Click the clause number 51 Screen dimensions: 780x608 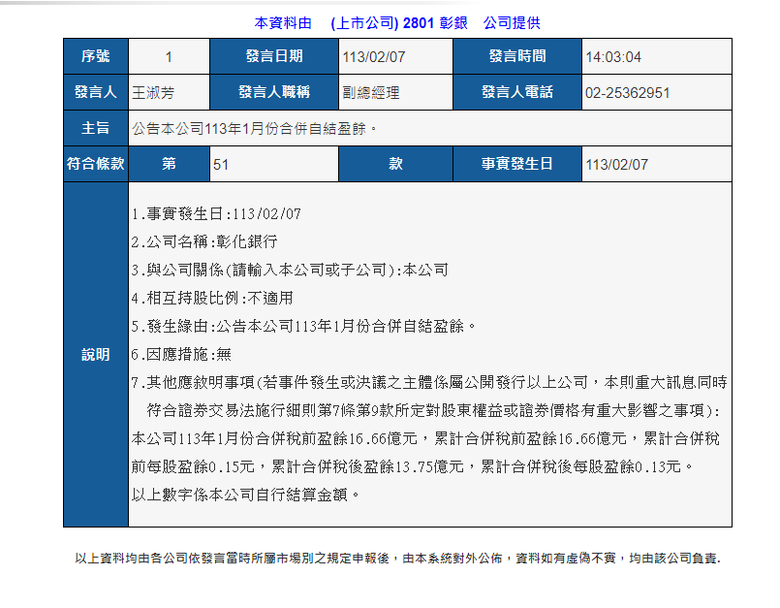point(221,164)
